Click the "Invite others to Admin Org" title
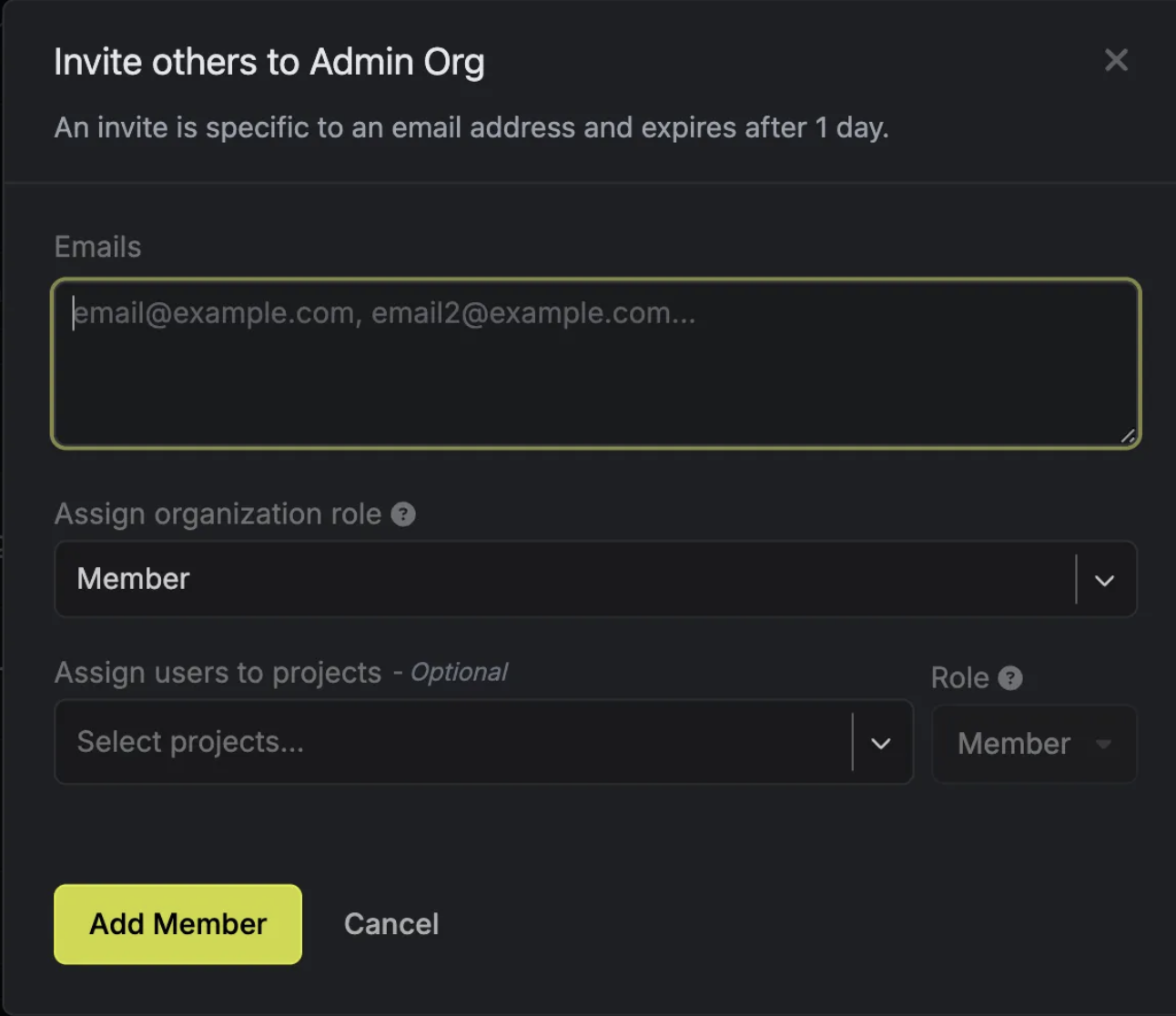1176x1016 pixels. [x=269, y=62]
